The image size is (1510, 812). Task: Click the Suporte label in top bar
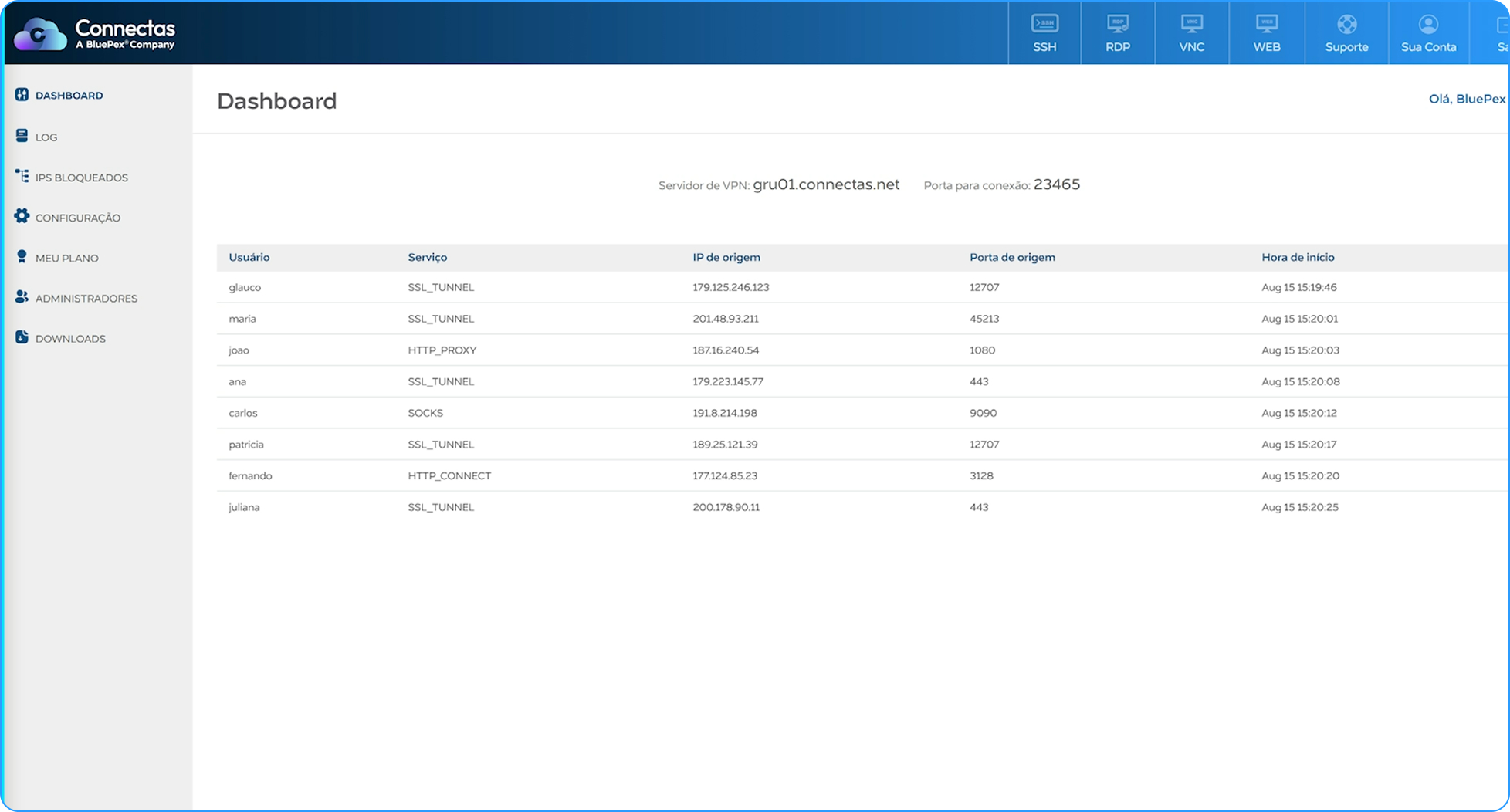tap(1346, 47)
